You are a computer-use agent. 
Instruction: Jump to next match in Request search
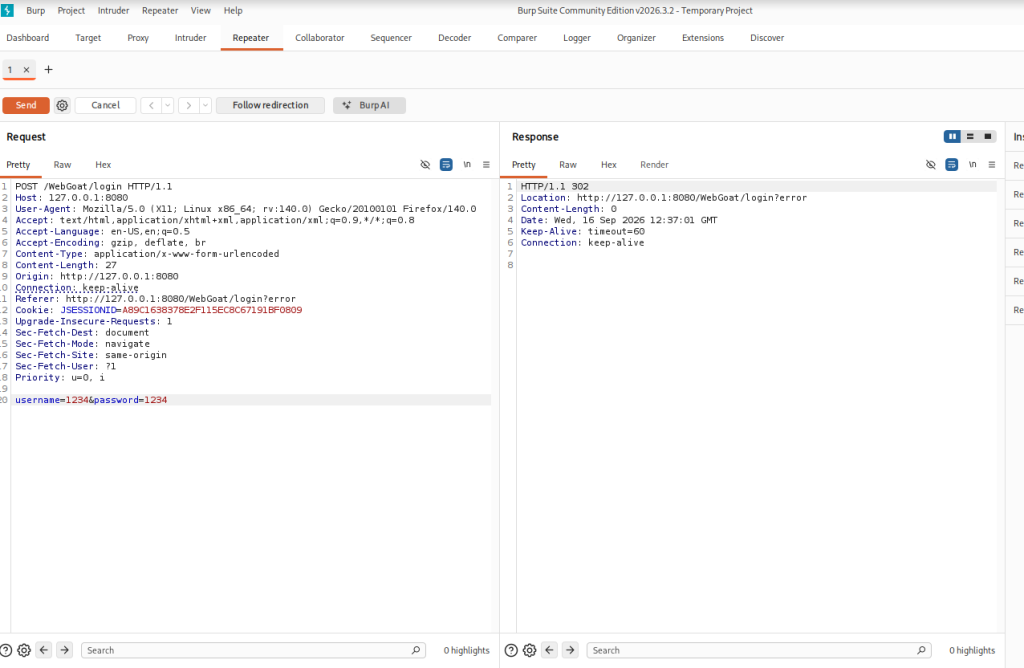[x=65, y=650]
